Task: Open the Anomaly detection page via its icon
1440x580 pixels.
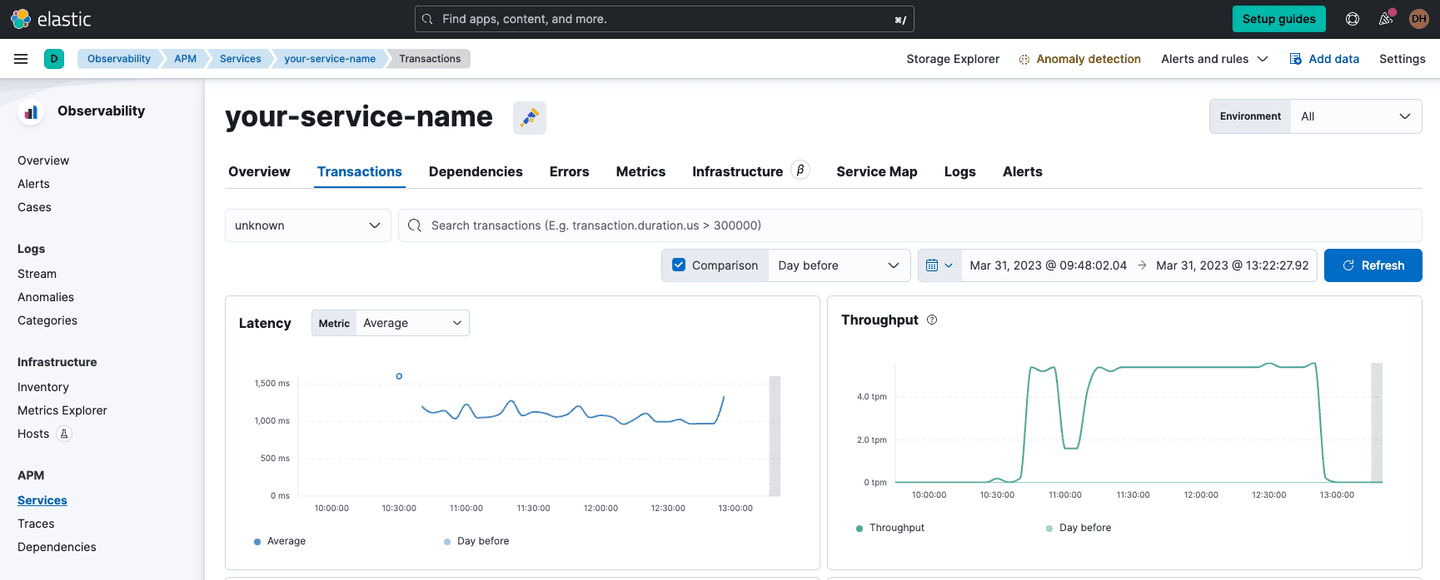Action: (x=1023, y=58)
